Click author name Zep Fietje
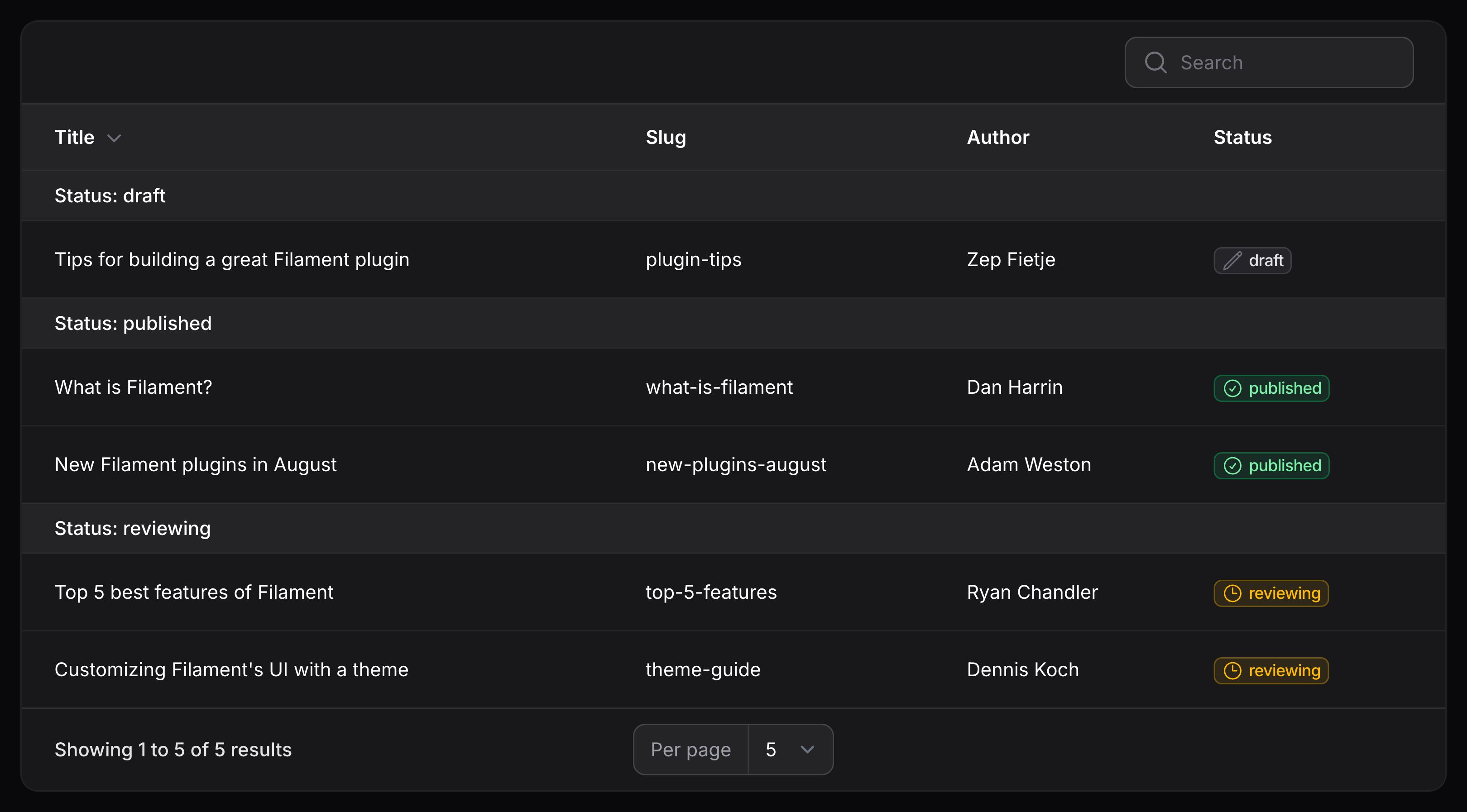 pos(1011,260)
